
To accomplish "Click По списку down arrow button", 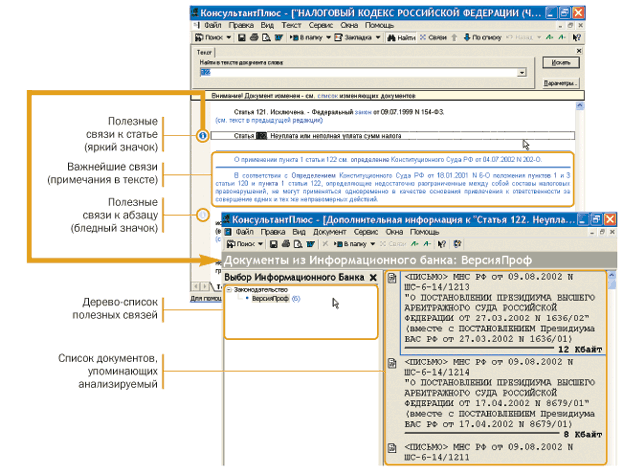I will (x=483, y=37).
